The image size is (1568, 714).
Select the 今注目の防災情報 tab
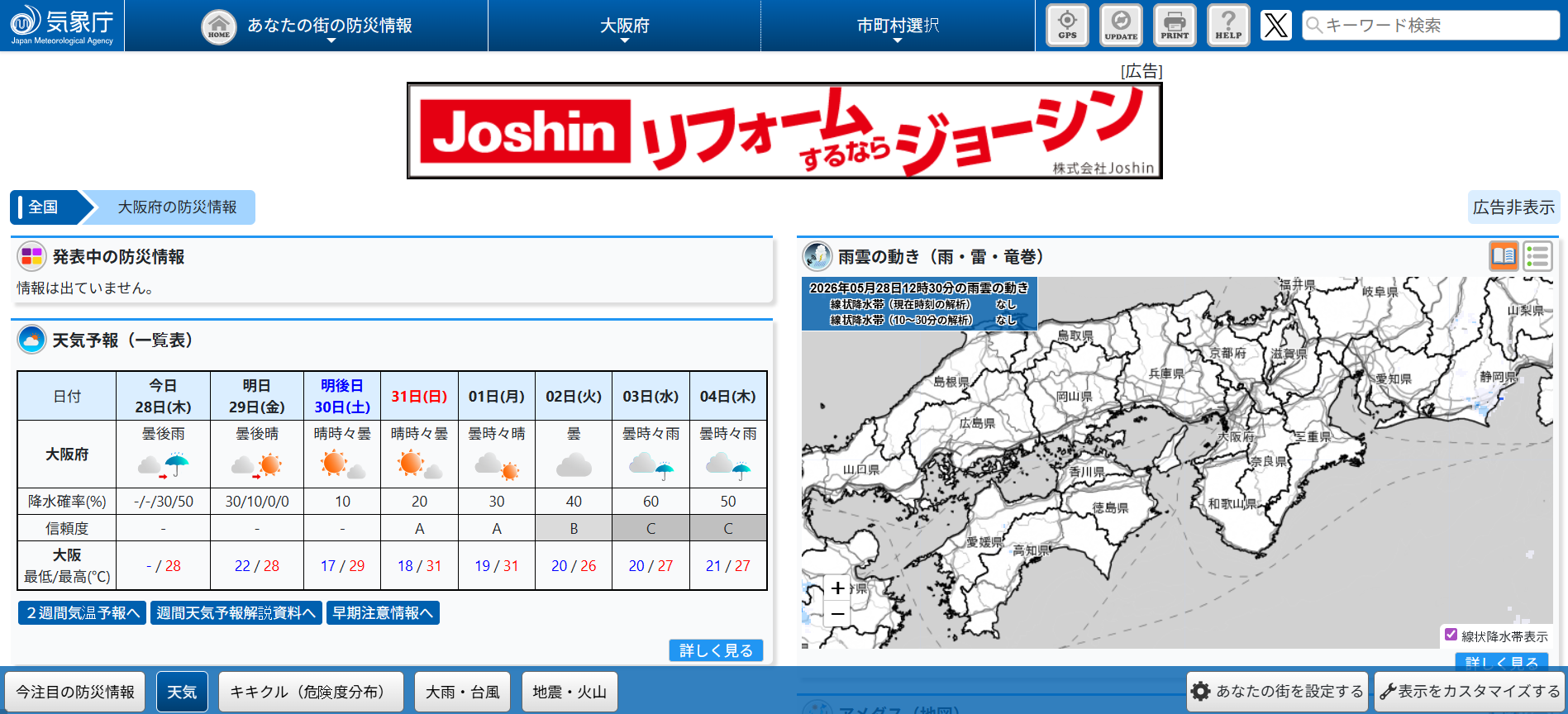(x=75, y=692)
